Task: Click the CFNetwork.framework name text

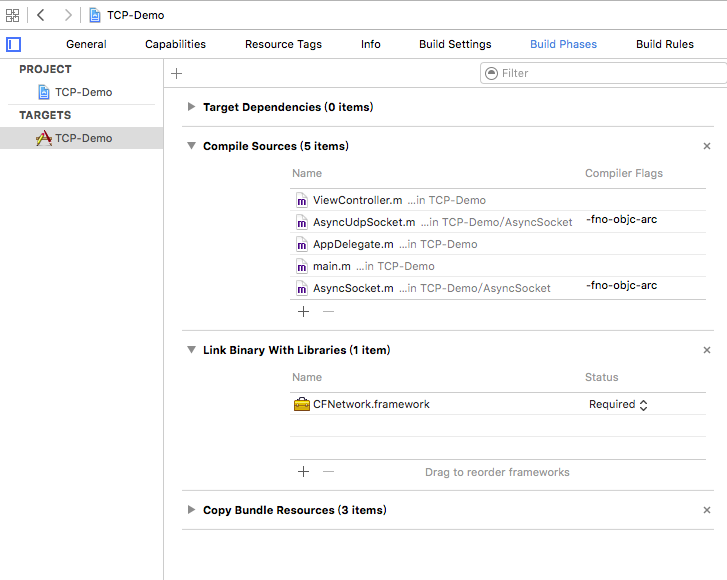Action: [371, 404]
